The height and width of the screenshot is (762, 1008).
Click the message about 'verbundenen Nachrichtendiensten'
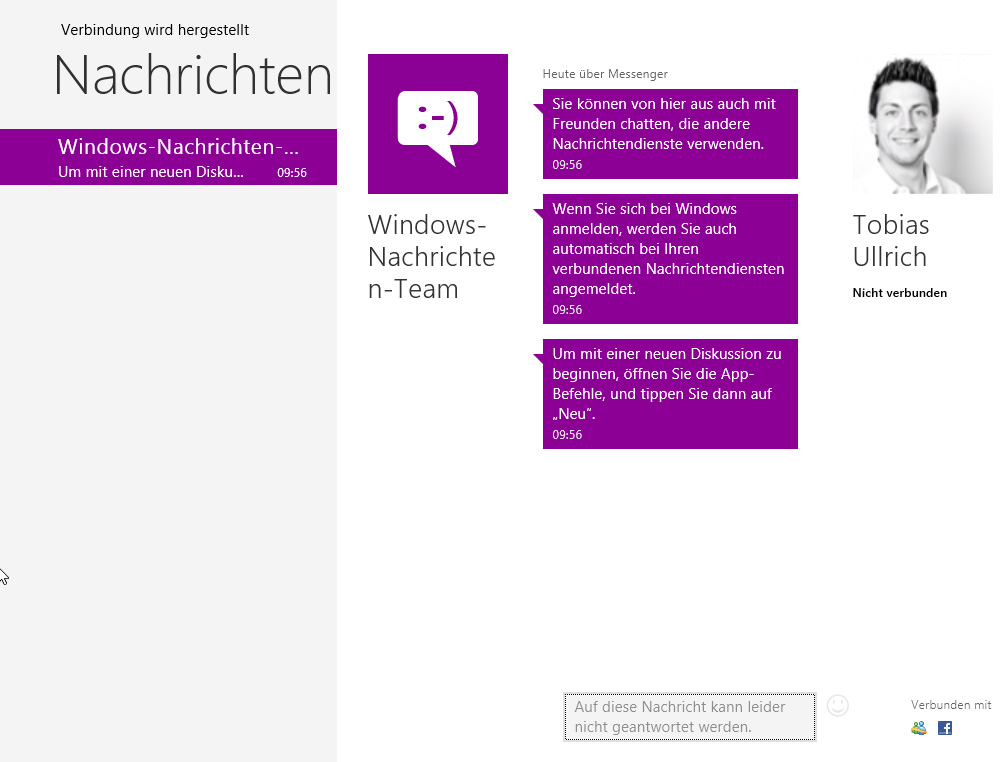click(670, 259)
